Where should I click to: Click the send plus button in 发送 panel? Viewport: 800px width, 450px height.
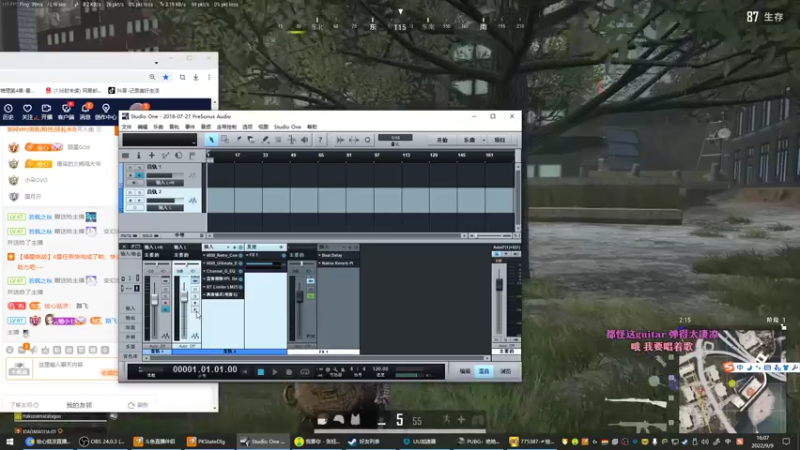coord(281,247)
